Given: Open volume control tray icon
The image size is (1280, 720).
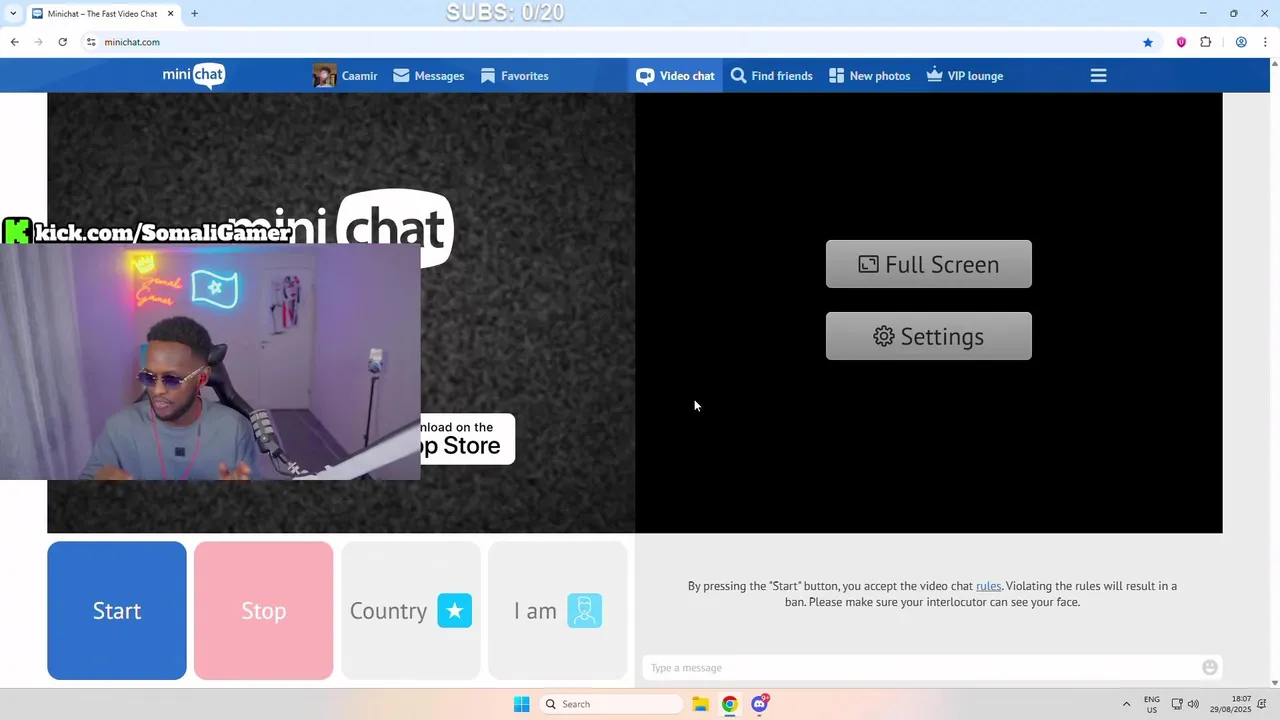Looking at the screenshot, I should click(1192, 704).
